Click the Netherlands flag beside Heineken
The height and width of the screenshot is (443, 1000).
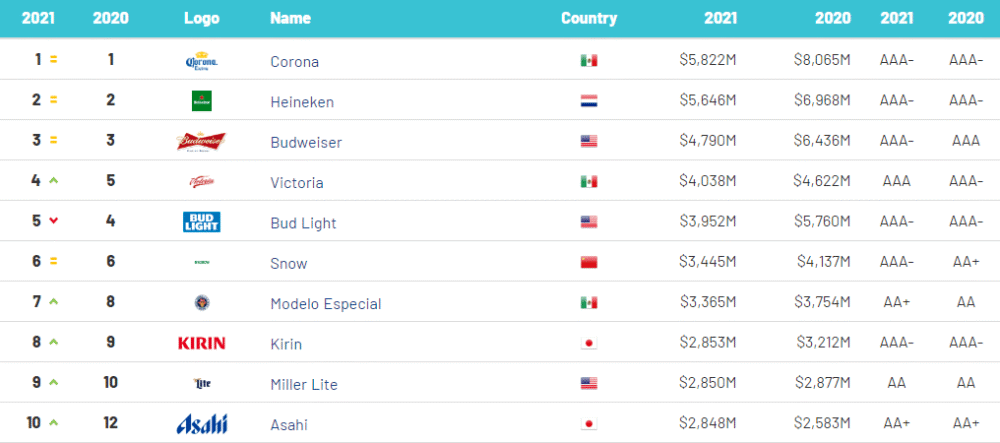(589, 101)
